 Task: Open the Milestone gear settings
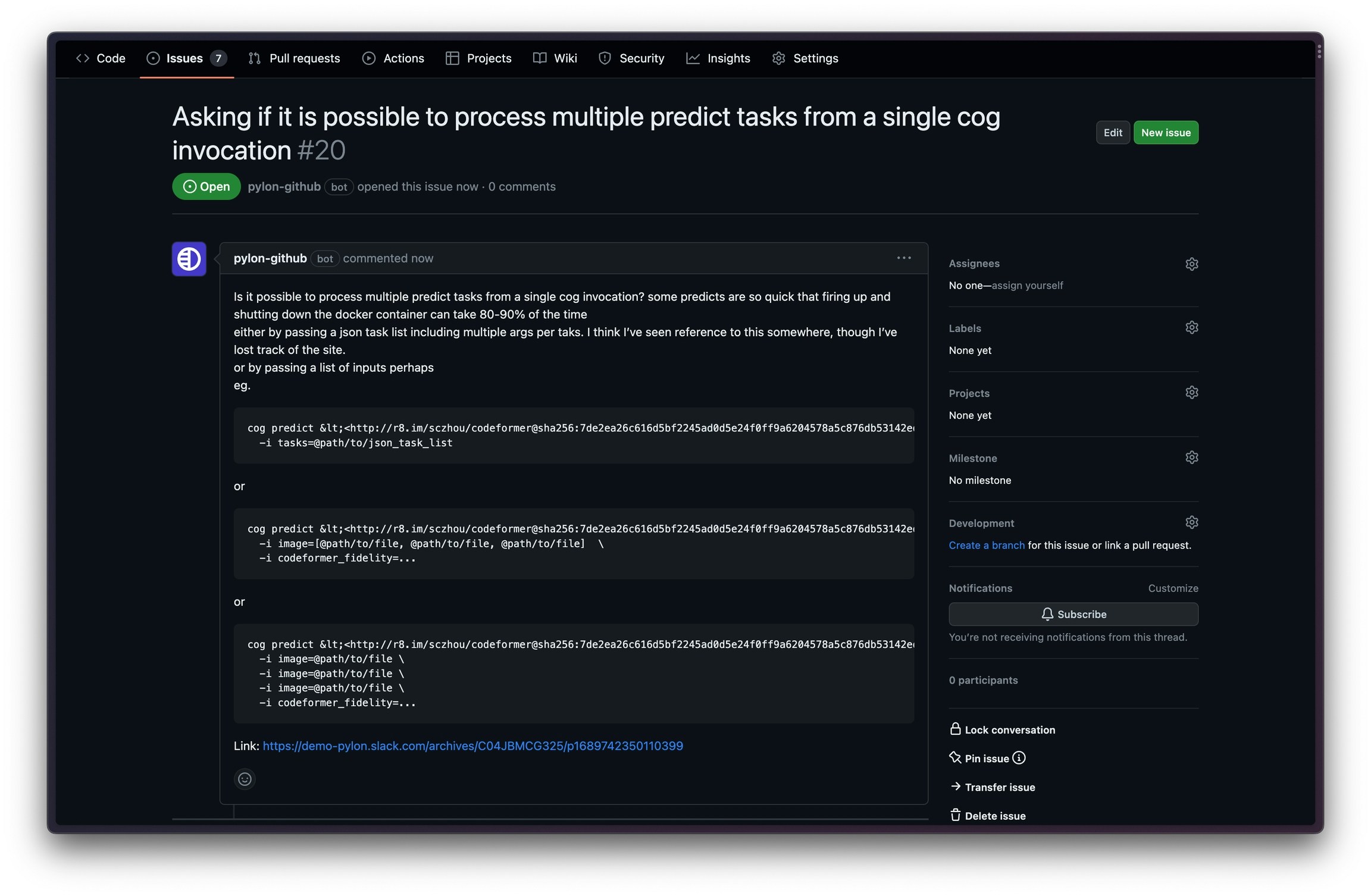[1191, 458]
